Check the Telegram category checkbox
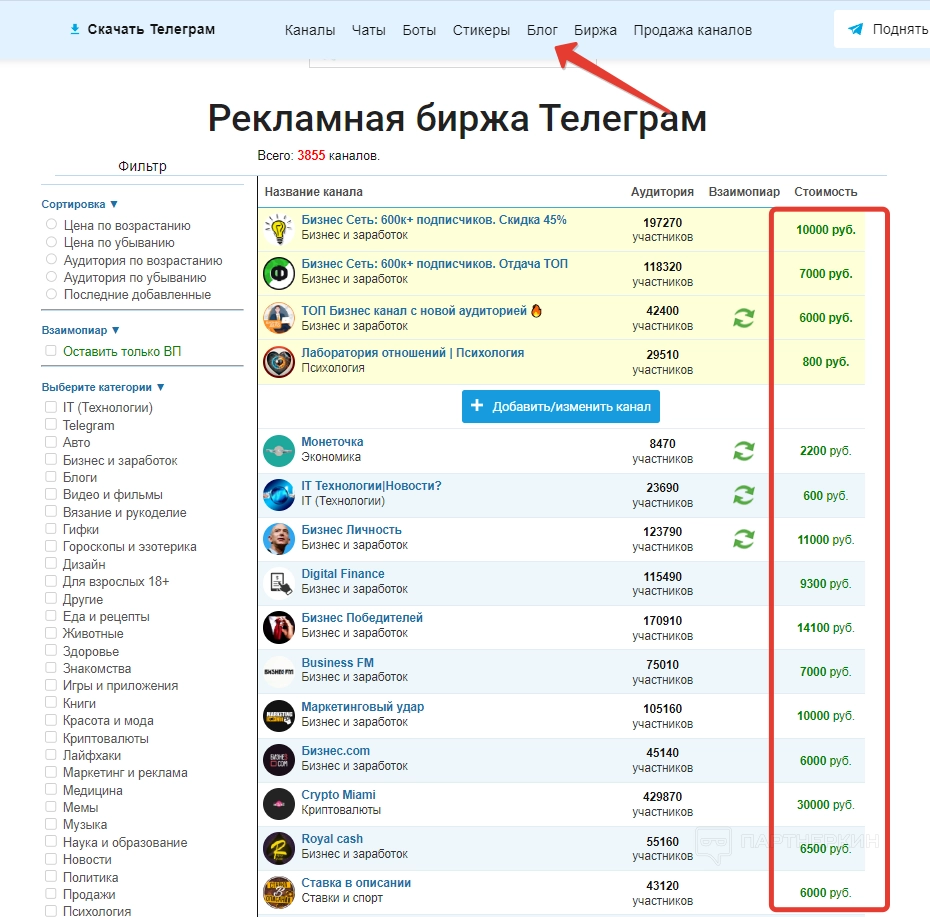The height and width of the screenshot is (917, 930). click(51, 424)
